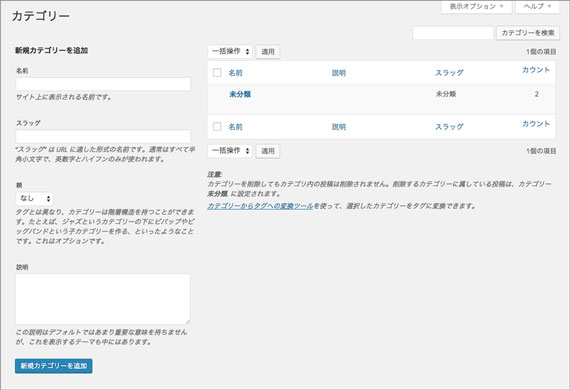
Task: Sort by 説明 in the table footer
Action: (x=339, y=126)
